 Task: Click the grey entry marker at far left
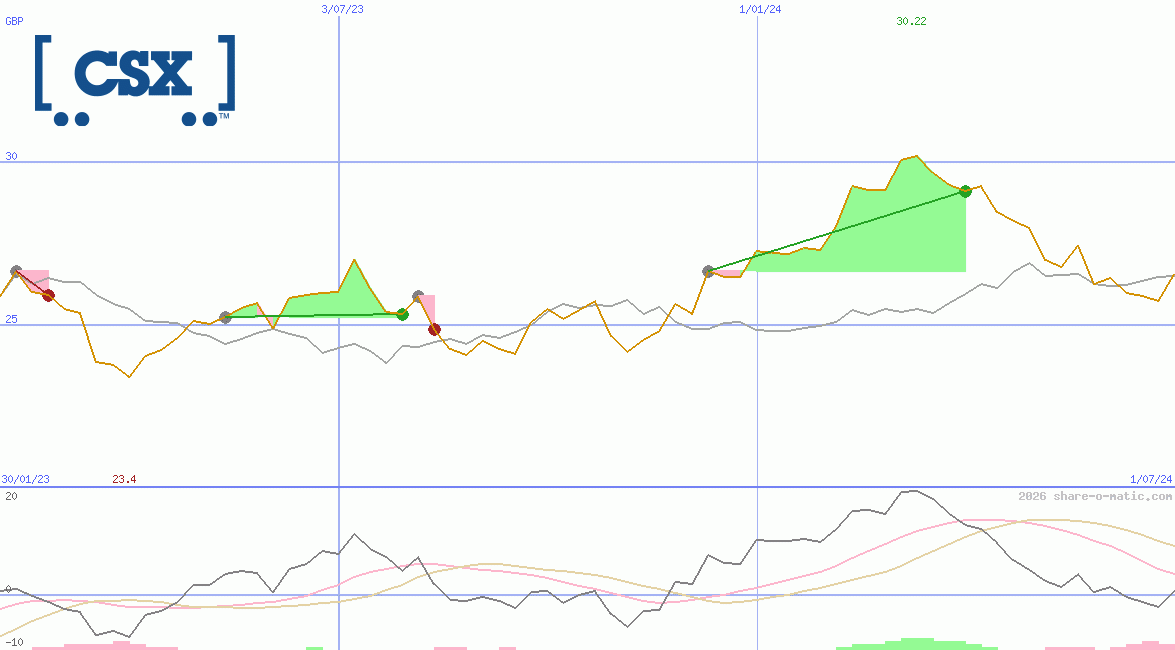click(15, 268)
